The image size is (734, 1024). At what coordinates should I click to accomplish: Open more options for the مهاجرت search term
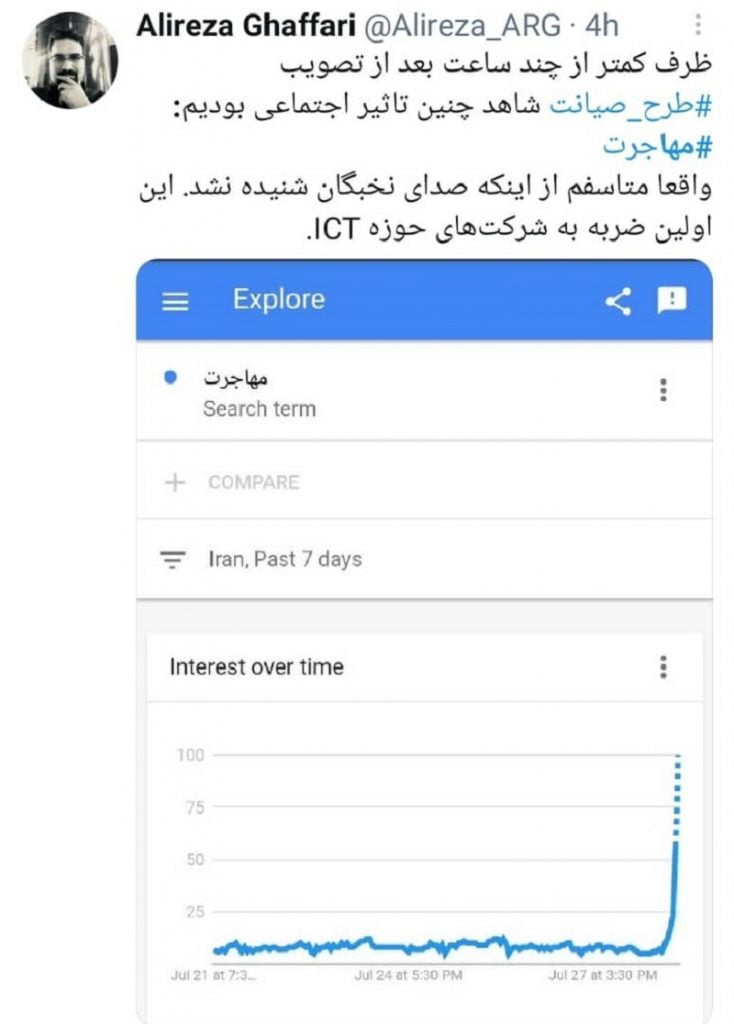(663, 390)
